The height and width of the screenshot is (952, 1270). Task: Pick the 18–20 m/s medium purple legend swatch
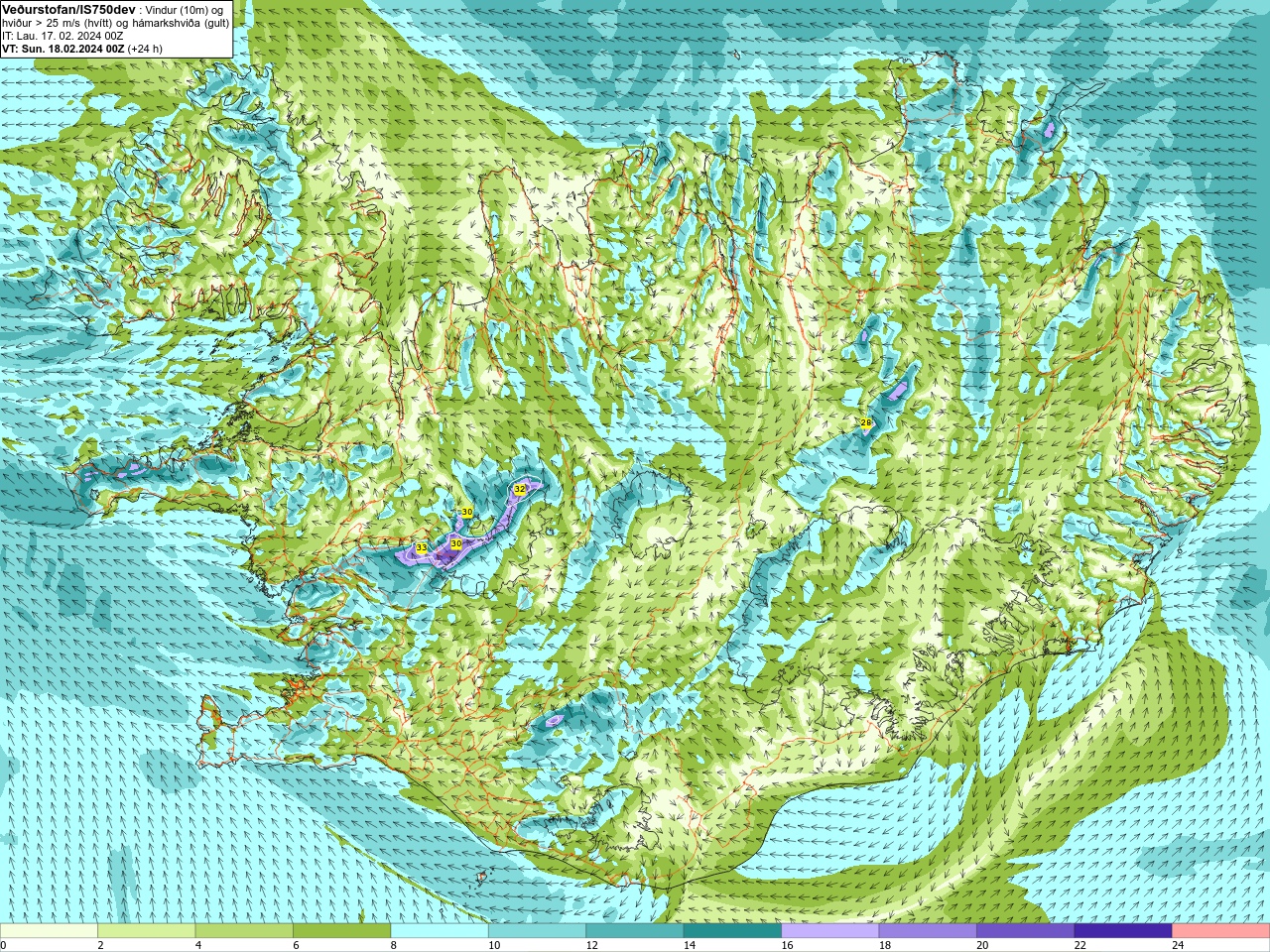(x=928, y=931)
